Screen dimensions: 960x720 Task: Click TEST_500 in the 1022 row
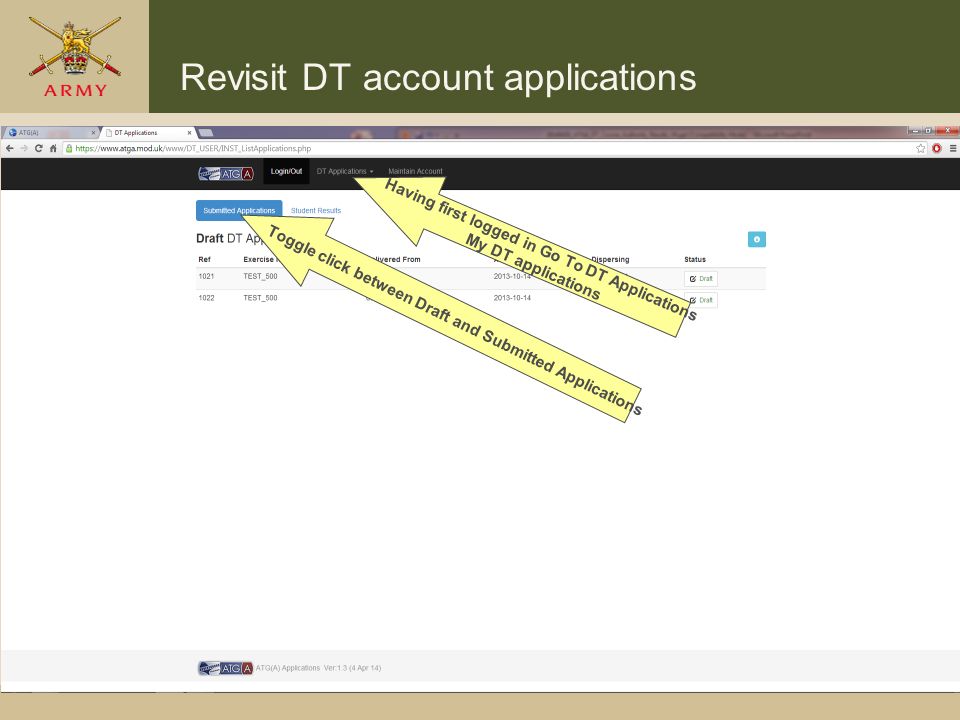pos(260,298)
